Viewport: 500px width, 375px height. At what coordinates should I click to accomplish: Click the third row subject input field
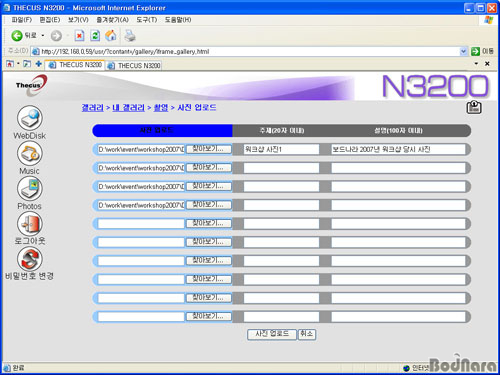(x=281, y=187)
